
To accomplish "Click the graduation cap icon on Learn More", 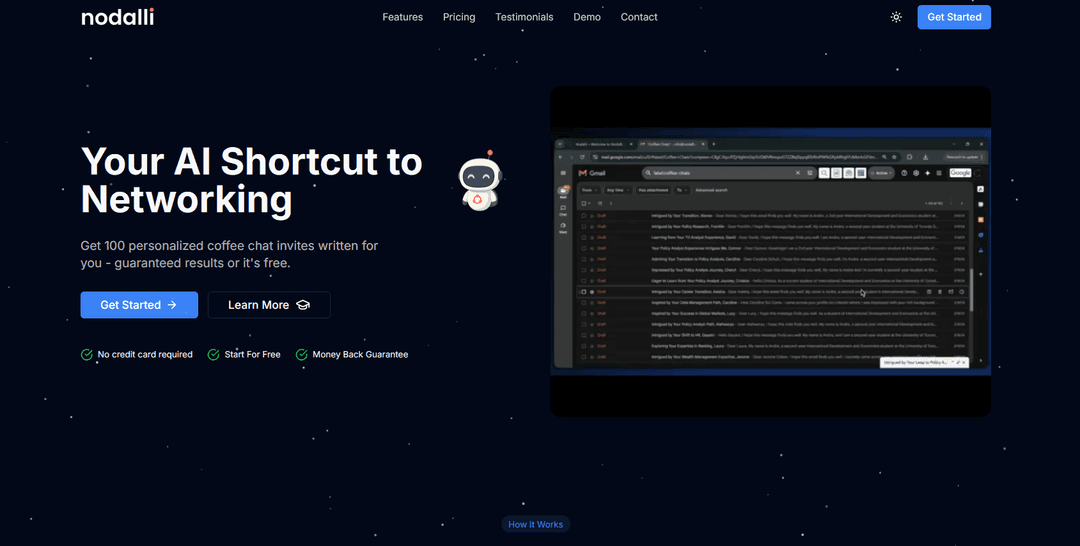I will tap(303, 305).
